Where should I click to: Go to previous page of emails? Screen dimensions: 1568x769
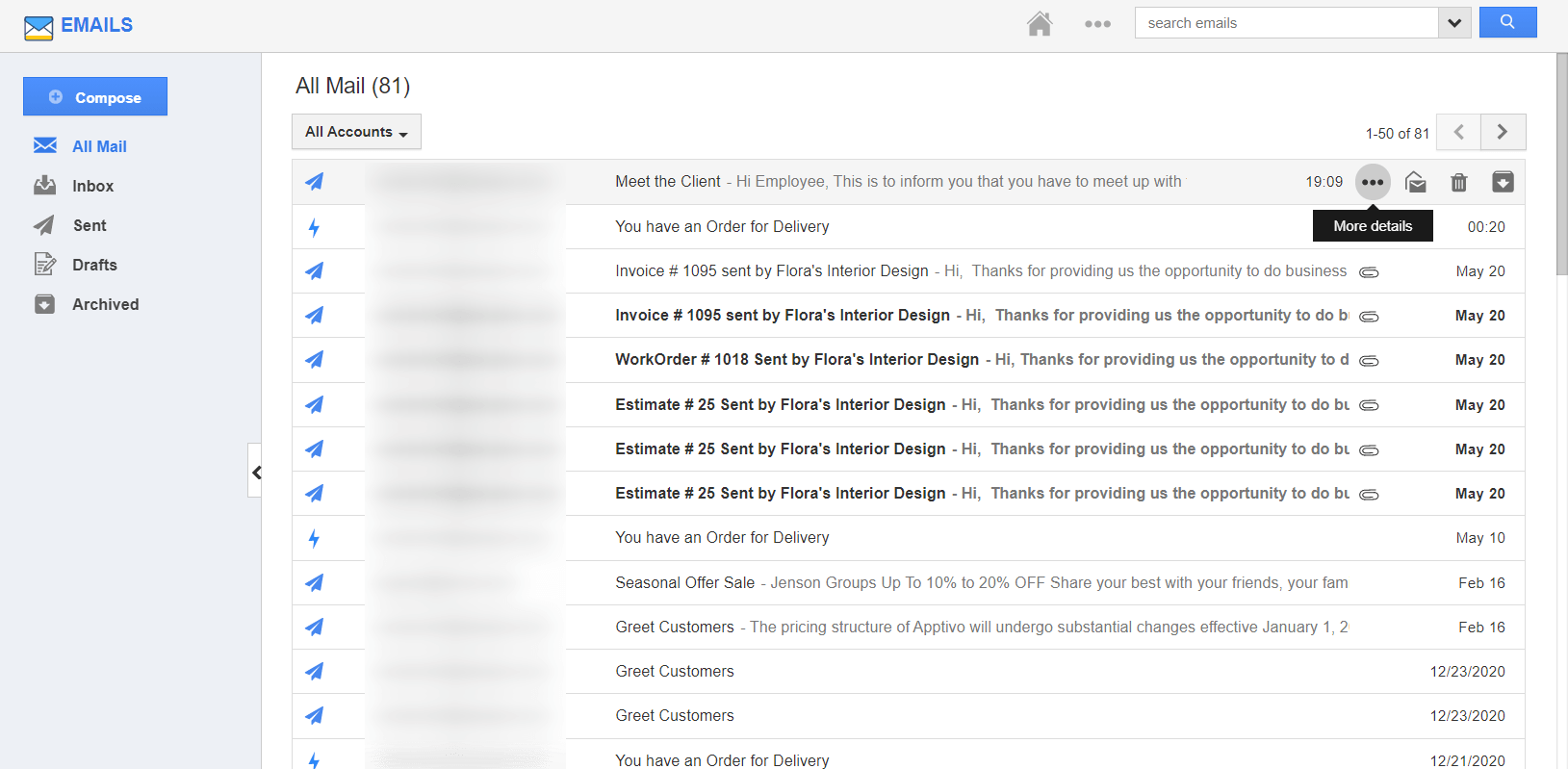pyautogui.click(x=1459, y=132)
